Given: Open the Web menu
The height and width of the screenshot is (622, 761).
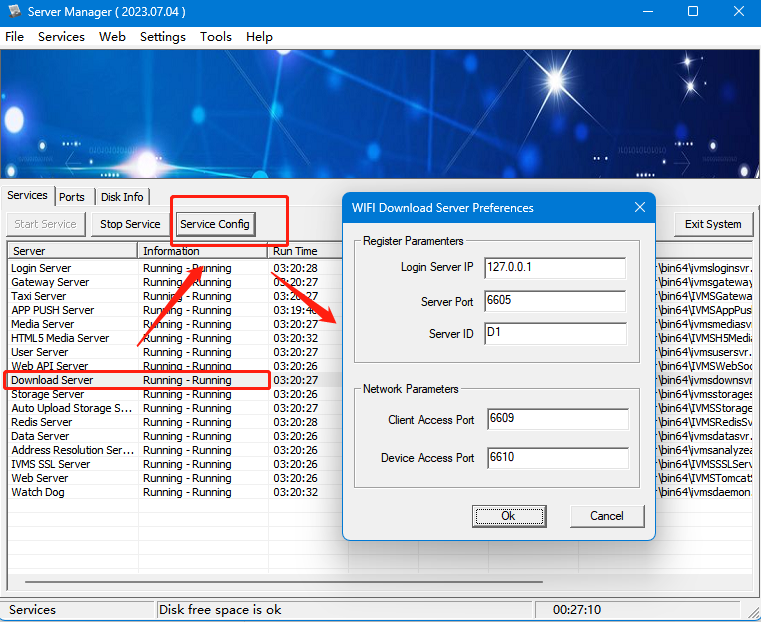Looking at the screenshot, I should coord(112,37).
